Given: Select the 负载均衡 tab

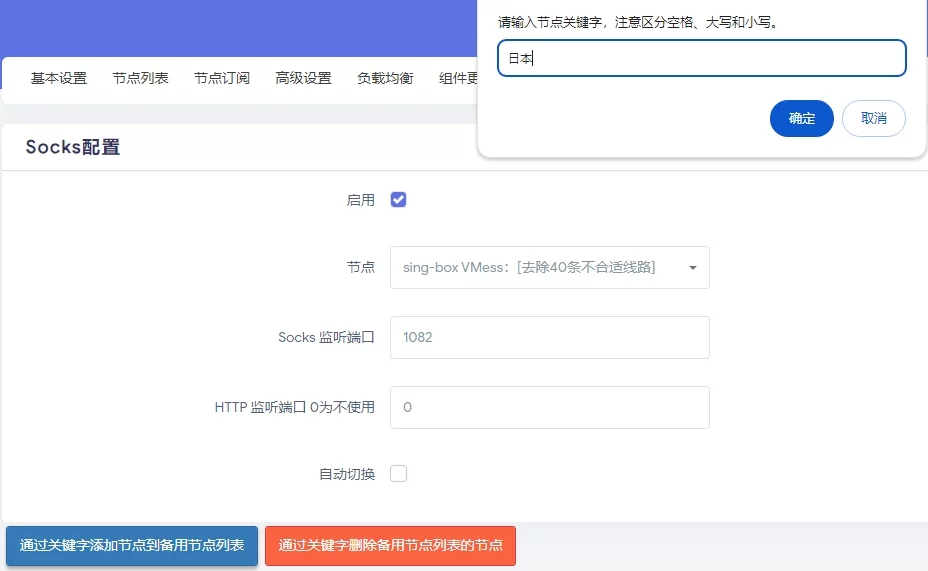Looking at the screenshot, I should pyautogui.click(x=385, y=78).
